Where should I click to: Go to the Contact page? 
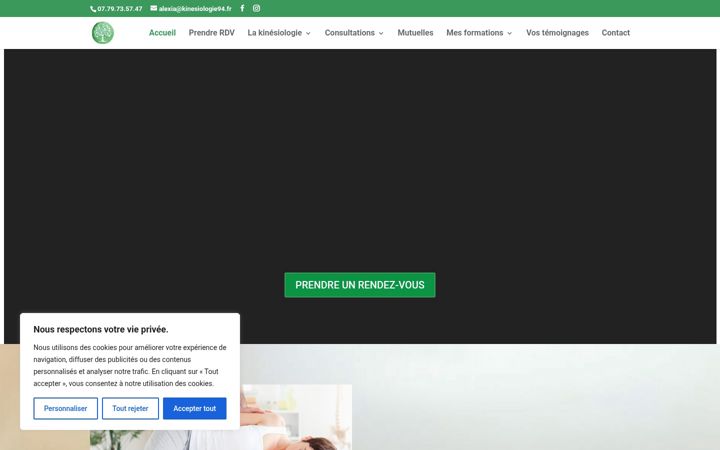(616, 33)
